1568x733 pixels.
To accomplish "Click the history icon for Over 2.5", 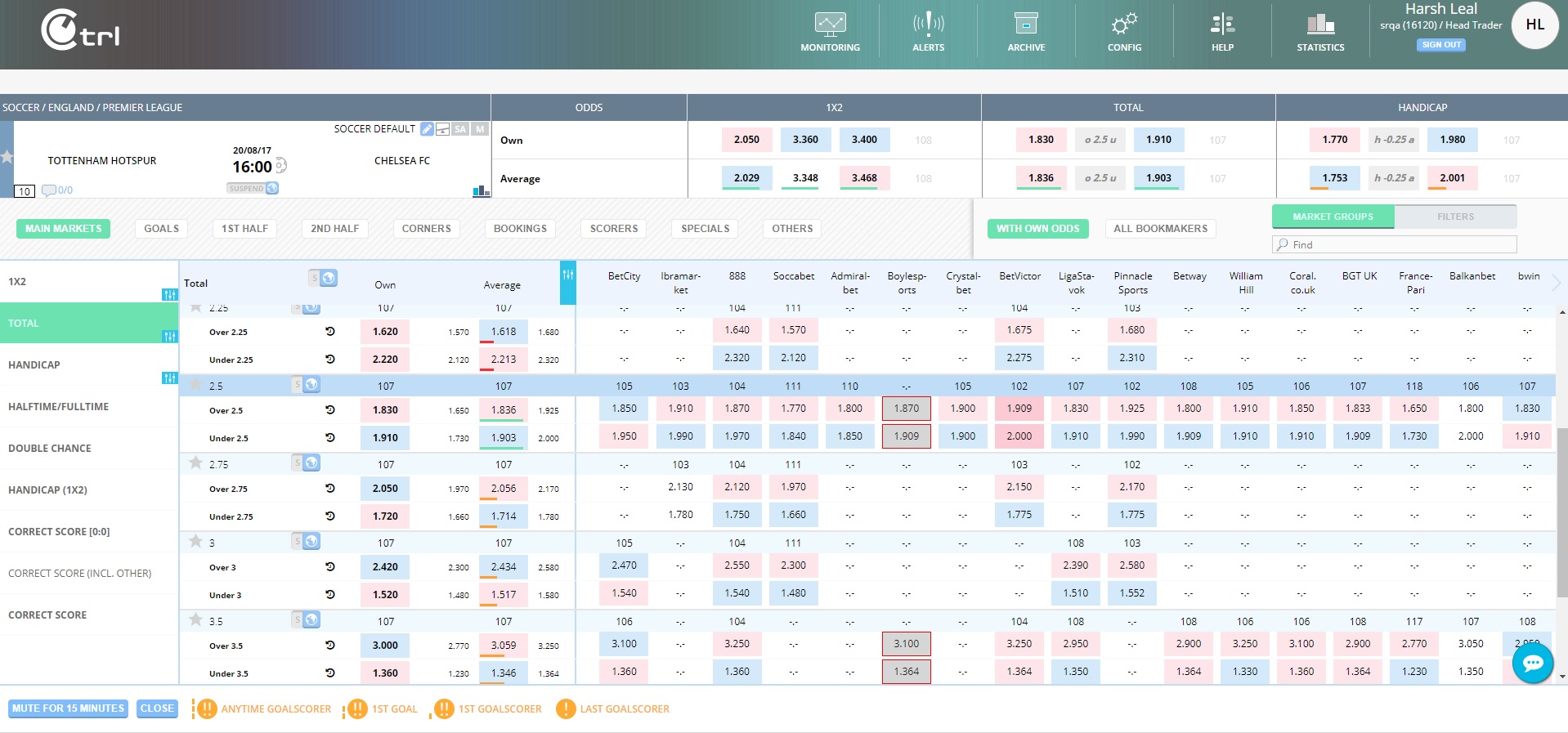I will [x=330, y=410].
